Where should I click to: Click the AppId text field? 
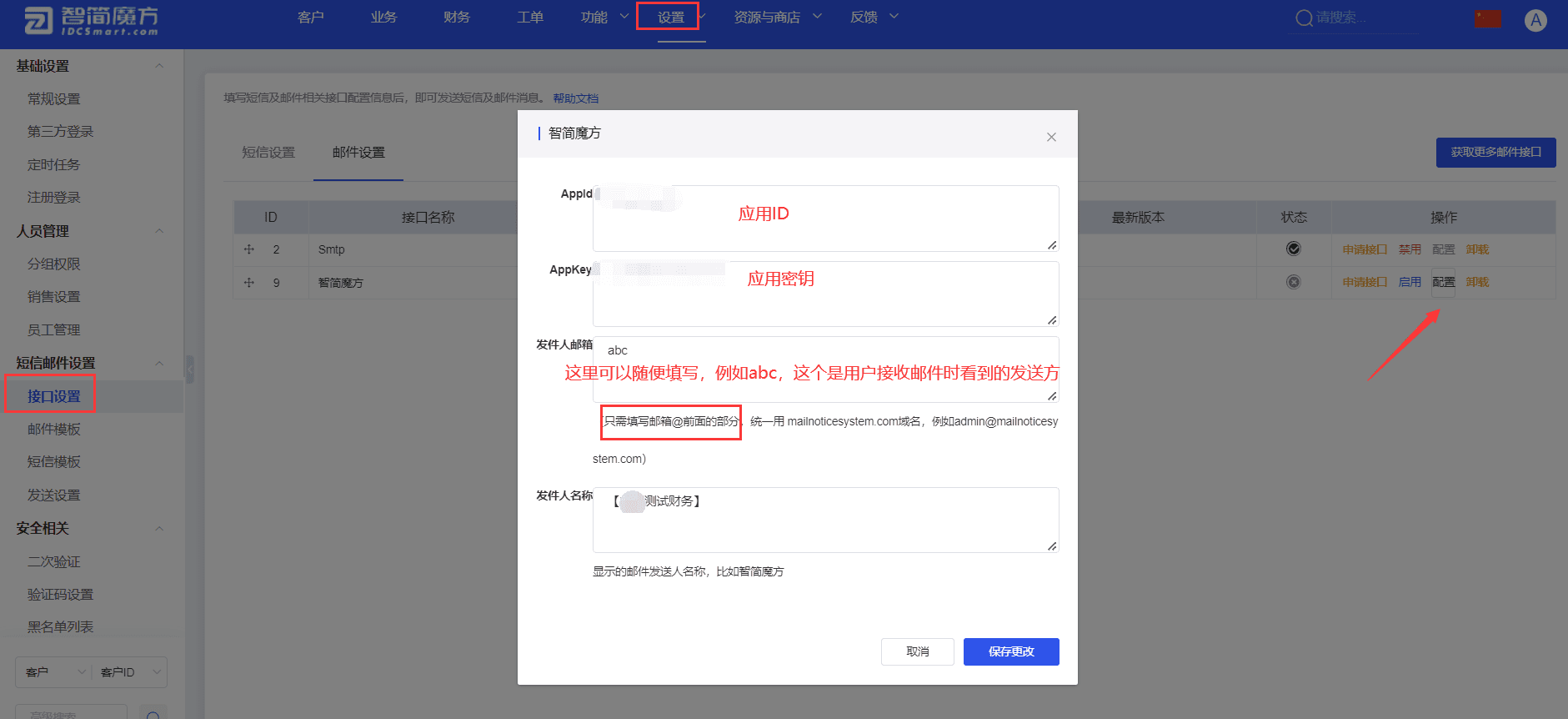pyautogui.click(x=825, y=219)
